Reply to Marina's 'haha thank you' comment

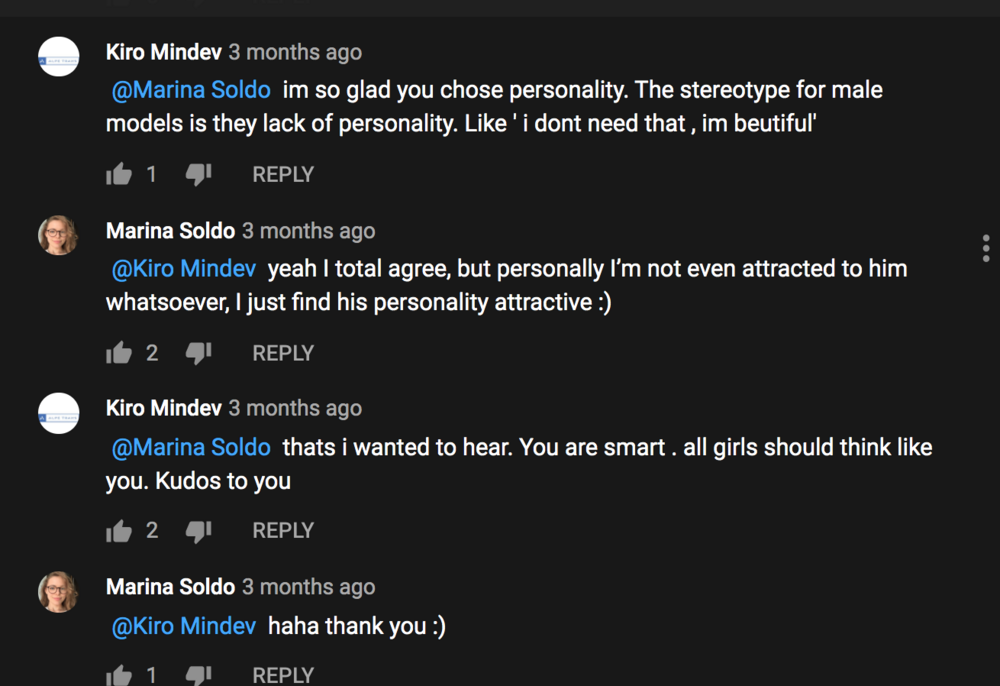point(283,675)
